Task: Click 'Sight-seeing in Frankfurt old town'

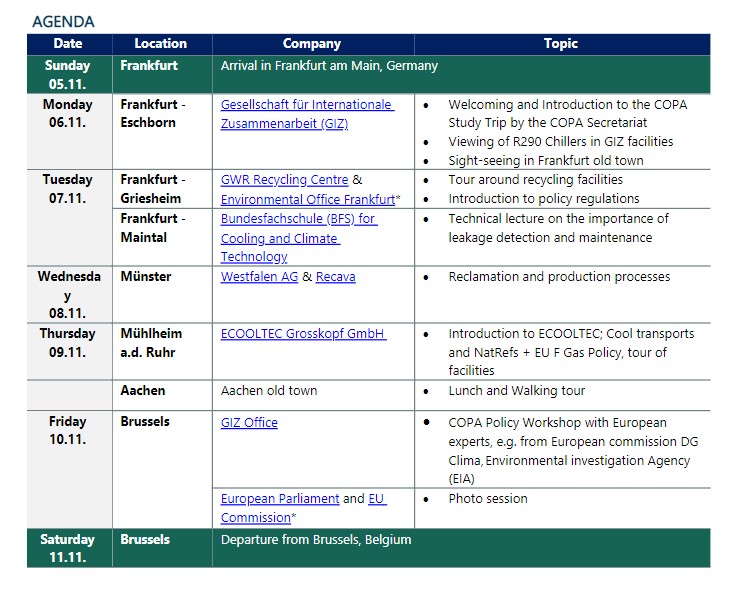Action: pyautogui.click(x=546, y=161)
